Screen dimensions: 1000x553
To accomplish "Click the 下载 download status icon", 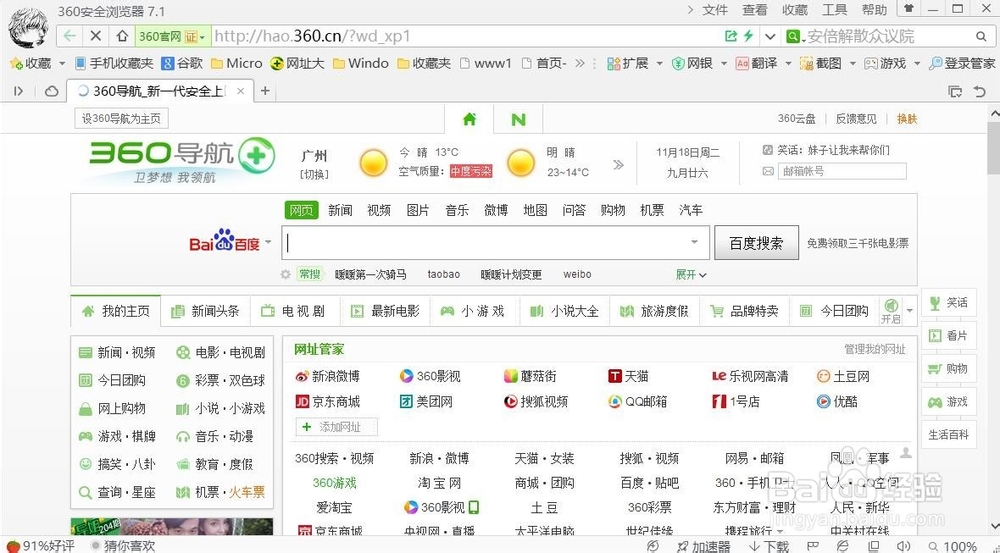I will 768,547.
